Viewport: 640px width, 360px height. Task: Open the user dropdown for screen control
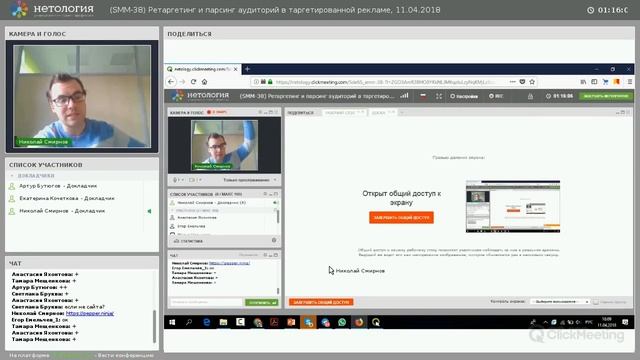coord(560,302)
